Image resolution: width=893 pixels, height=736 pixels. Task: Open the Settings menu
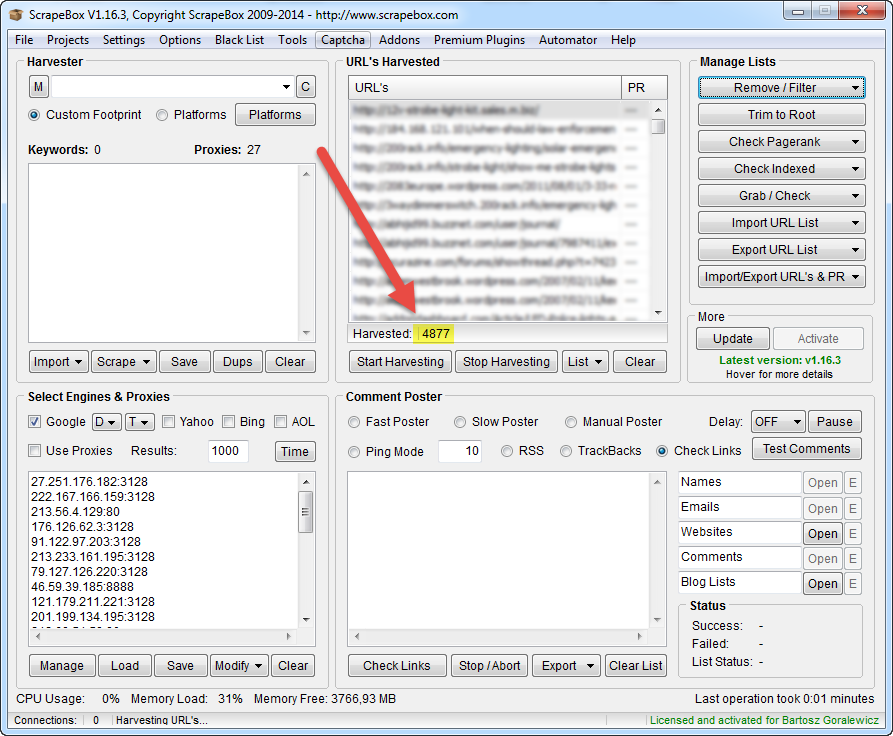pyautogui.click(x=124, y=40)
